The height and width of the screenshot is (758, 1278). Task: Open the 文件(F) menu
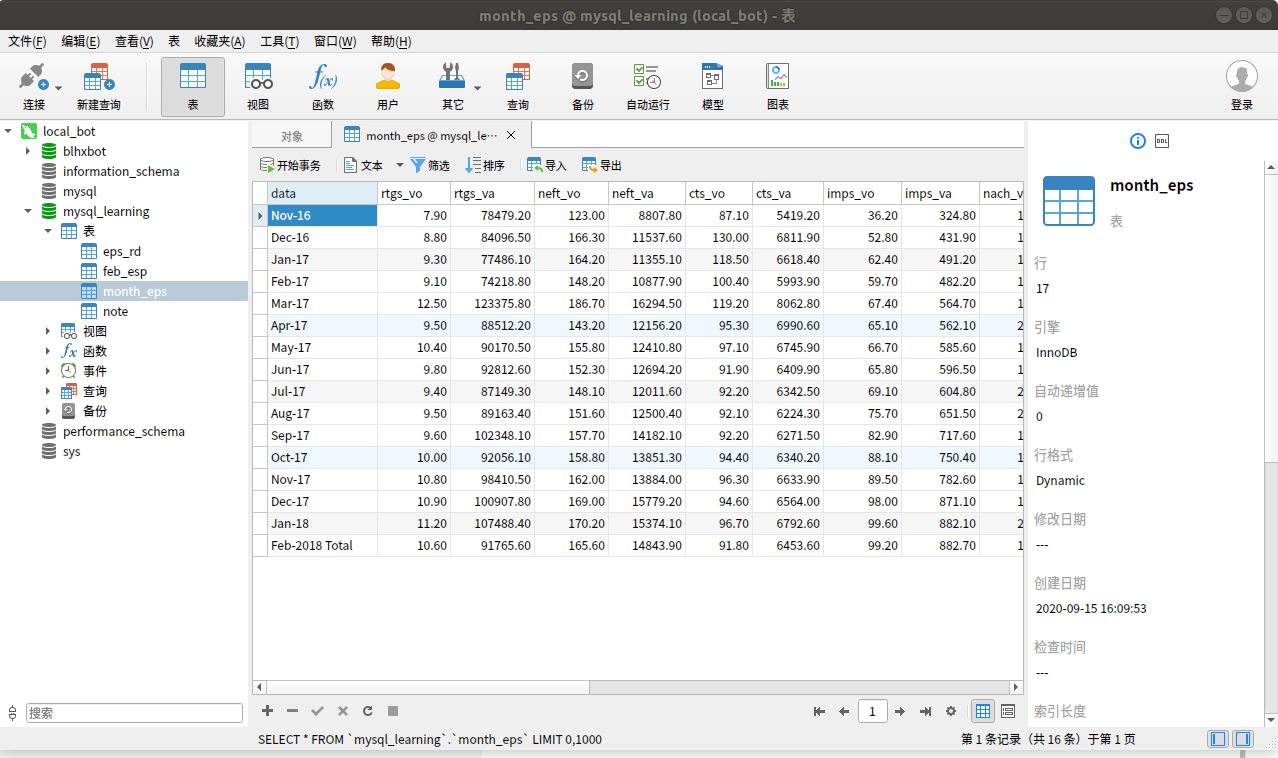pyautogui.click(x=27, y=41)
